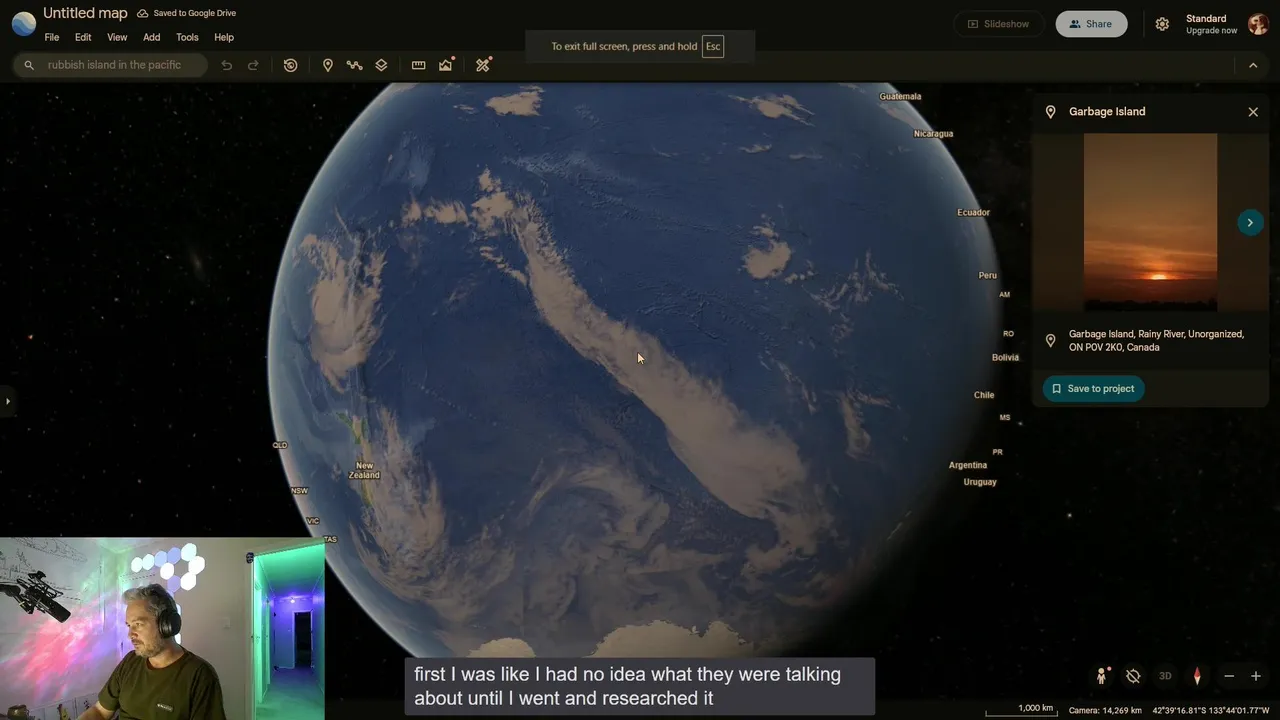Click the Esc key hint in fullscreen notice
Image resolution: width=1280 pixels, height=720 pixels.
[x=713, y=46]
